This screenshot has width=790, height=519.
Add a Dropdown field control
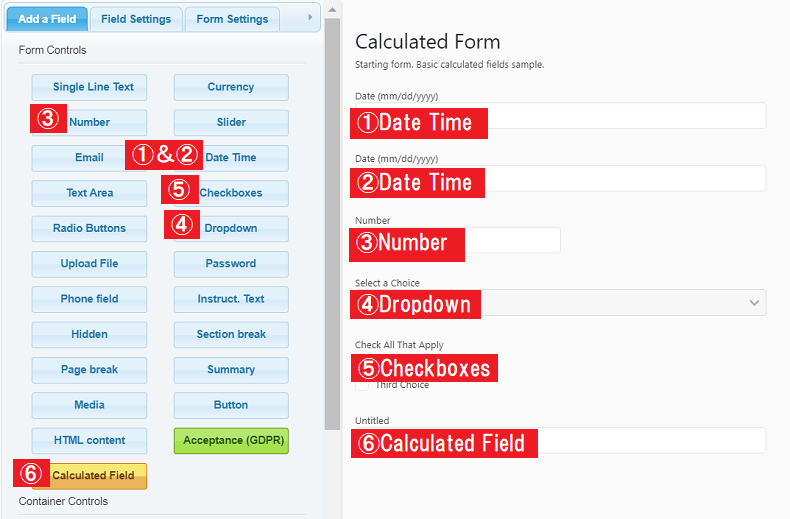click(x=231, y=228)
